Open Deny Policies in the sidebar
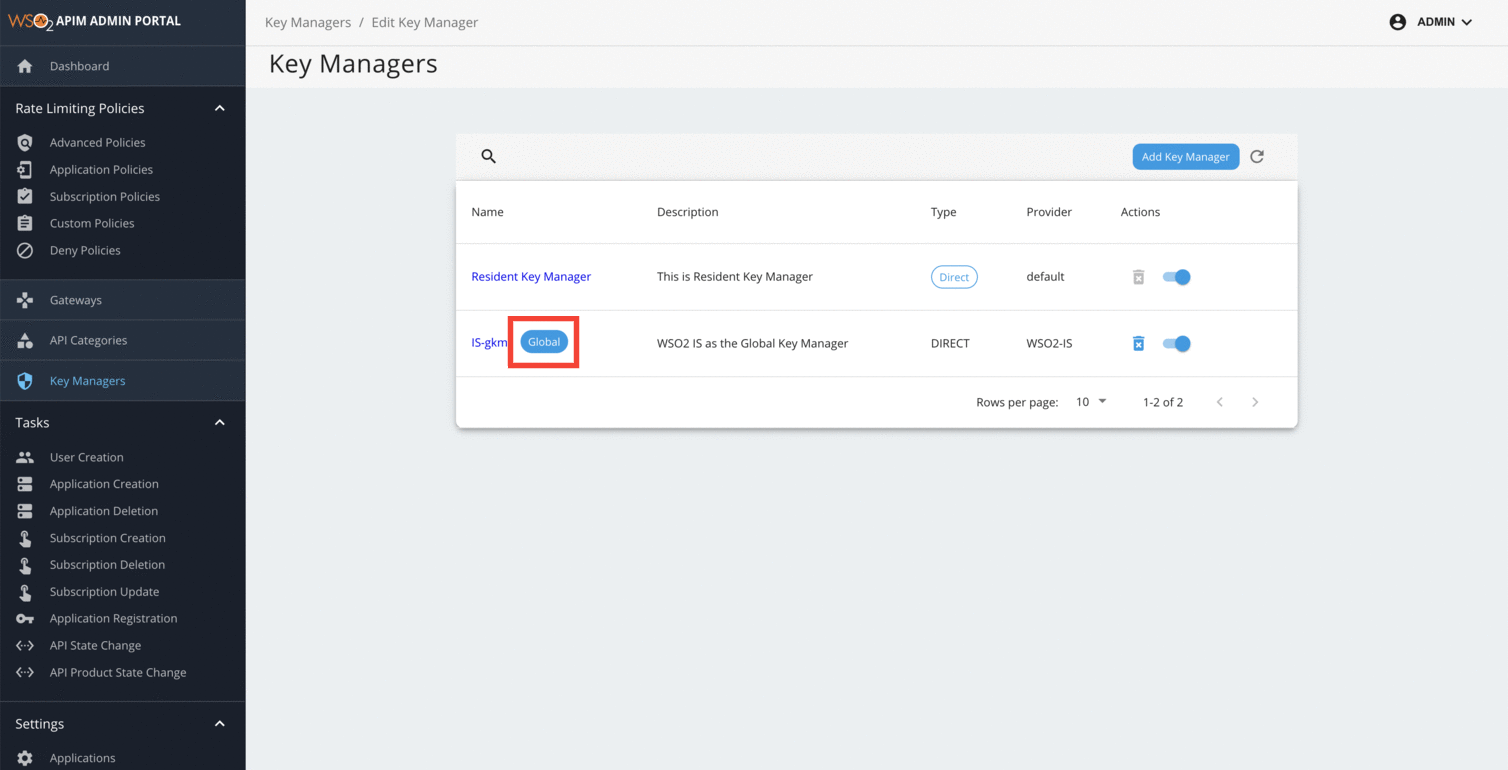Image resolution: width=1508 pixels, height=770 pixels. [87, 250]
